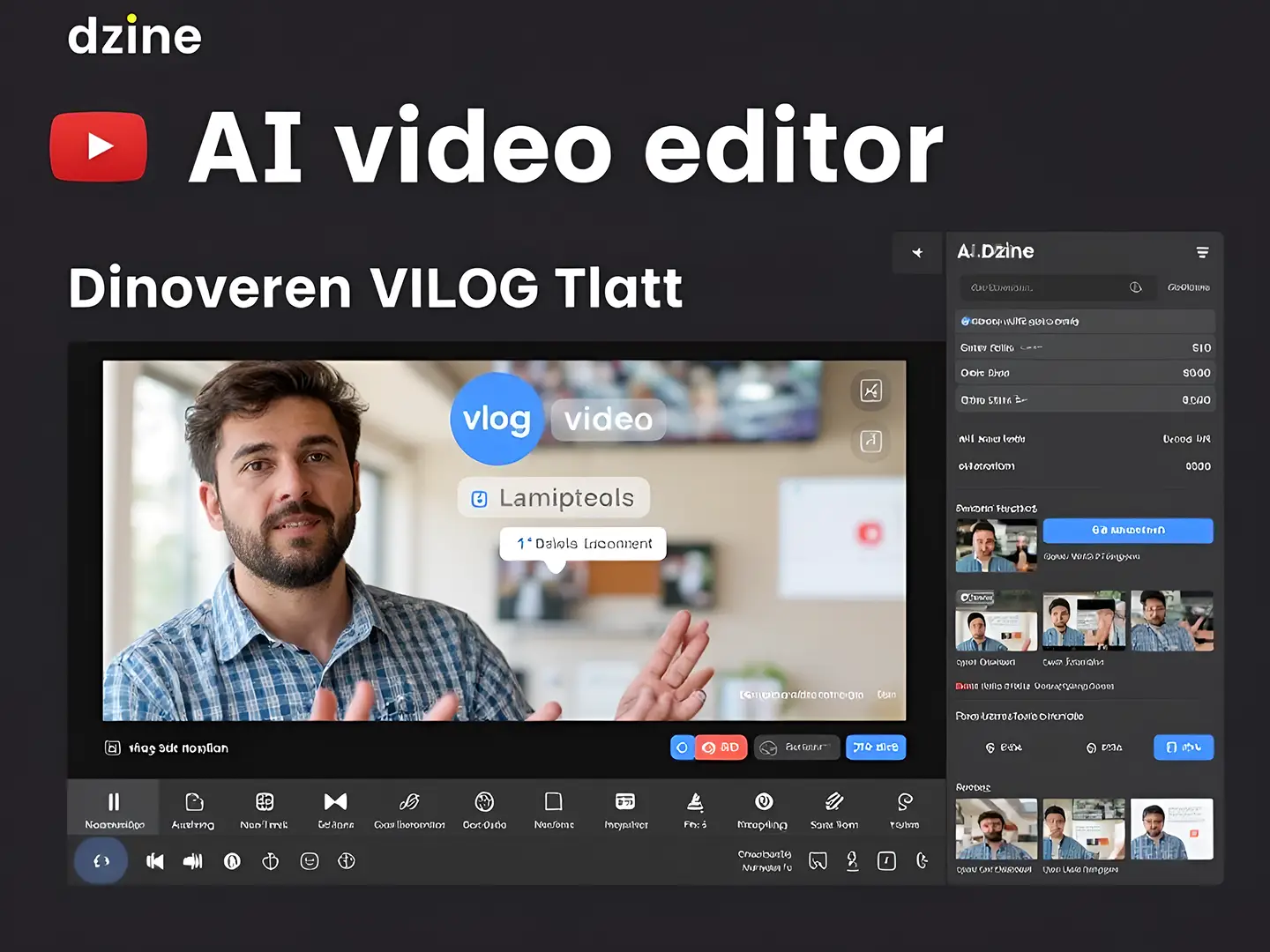
Task: Open the search field dropdown in the sidebar
Action: tap(1136, 287)
